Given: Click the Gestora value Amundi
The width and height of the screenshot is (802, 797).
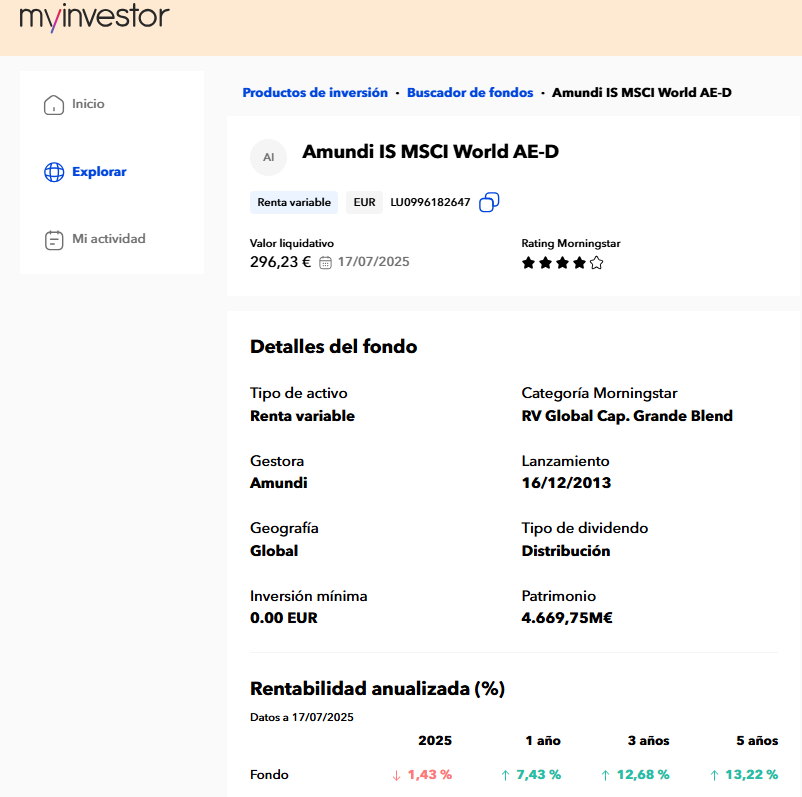Looking at the screenshot, I should [279, 483].
